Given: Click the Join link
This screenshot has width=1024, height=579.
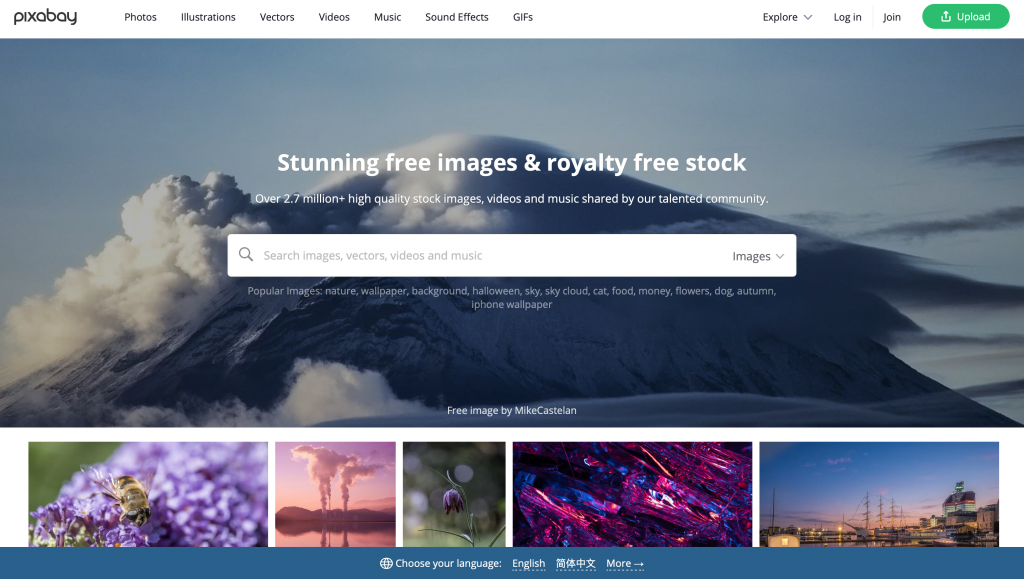Looking at the screenshot, I should tap(891, 17).
